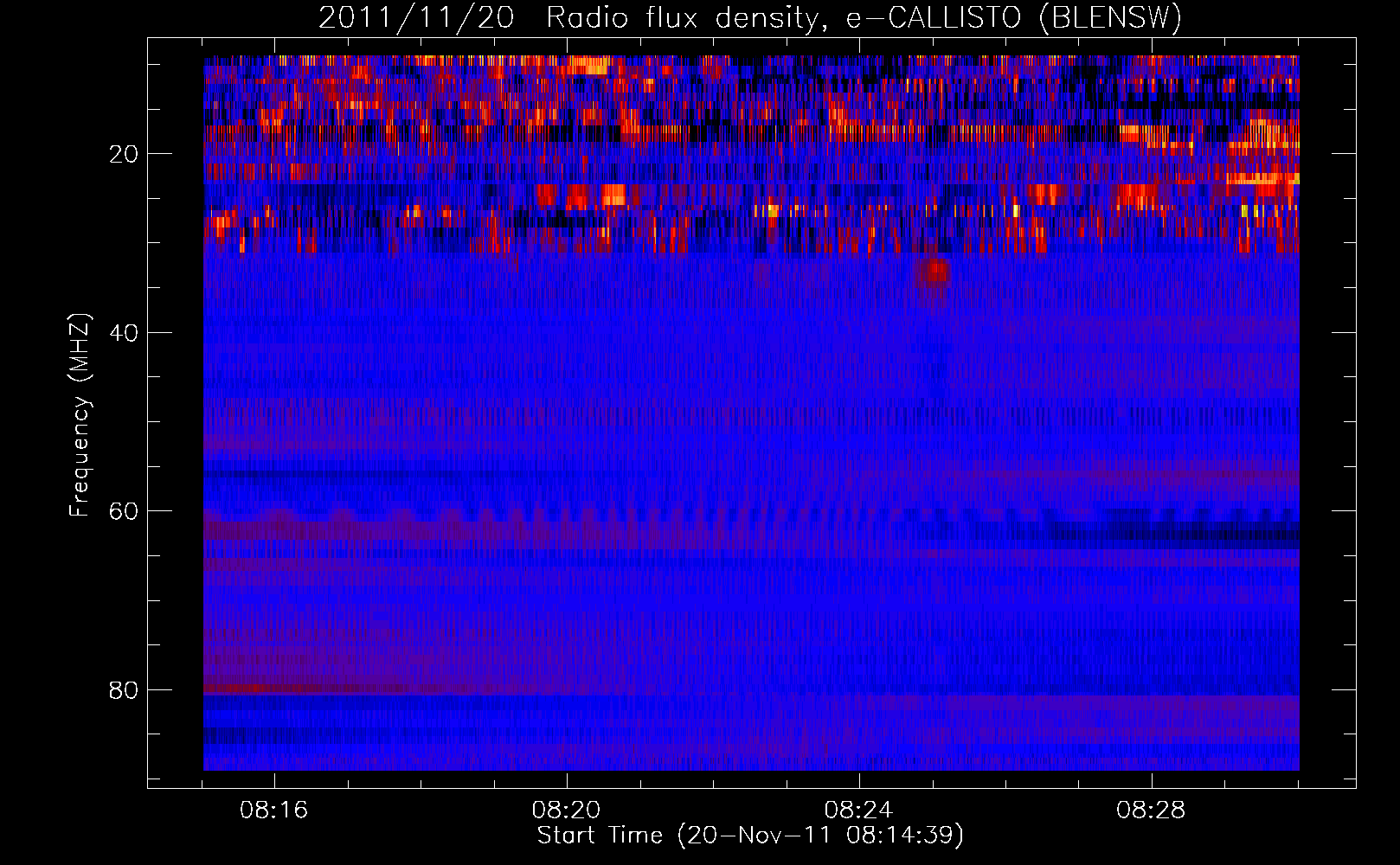The image size is (1400, 865).
Task: Click the '40' frequency axis label
Action: tap(125, 333)
